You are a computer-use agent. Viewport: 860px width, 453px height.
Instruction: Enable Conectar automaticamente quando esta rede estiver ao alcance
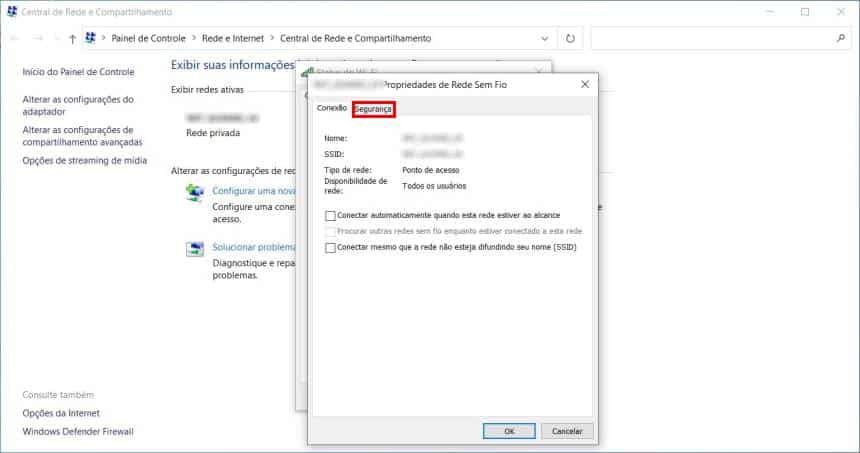tap(331, 215)
